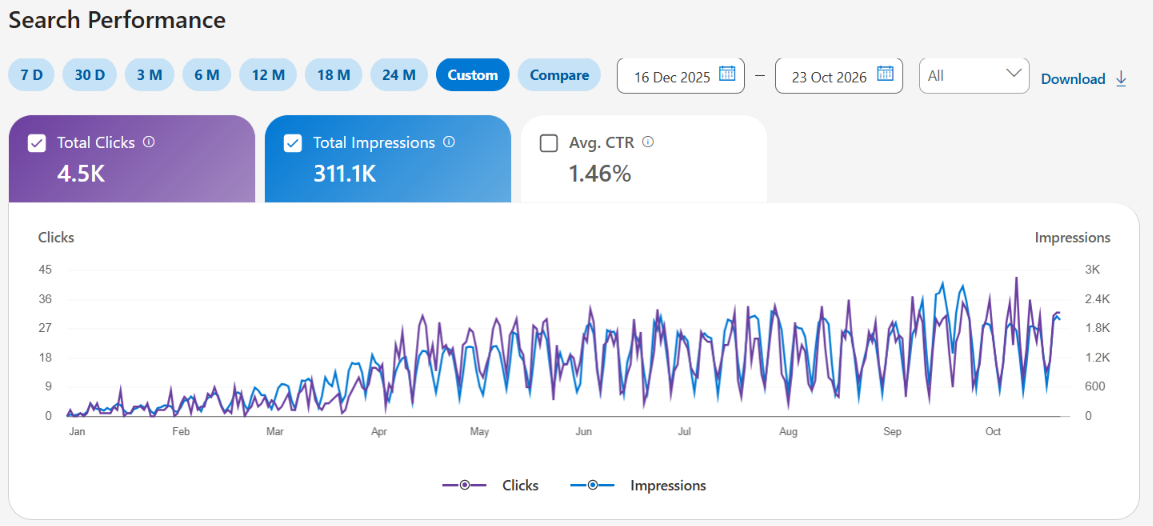Enable the Avg. CTR checkbox
Viewport: 1153px width, 526px height.
549,143
